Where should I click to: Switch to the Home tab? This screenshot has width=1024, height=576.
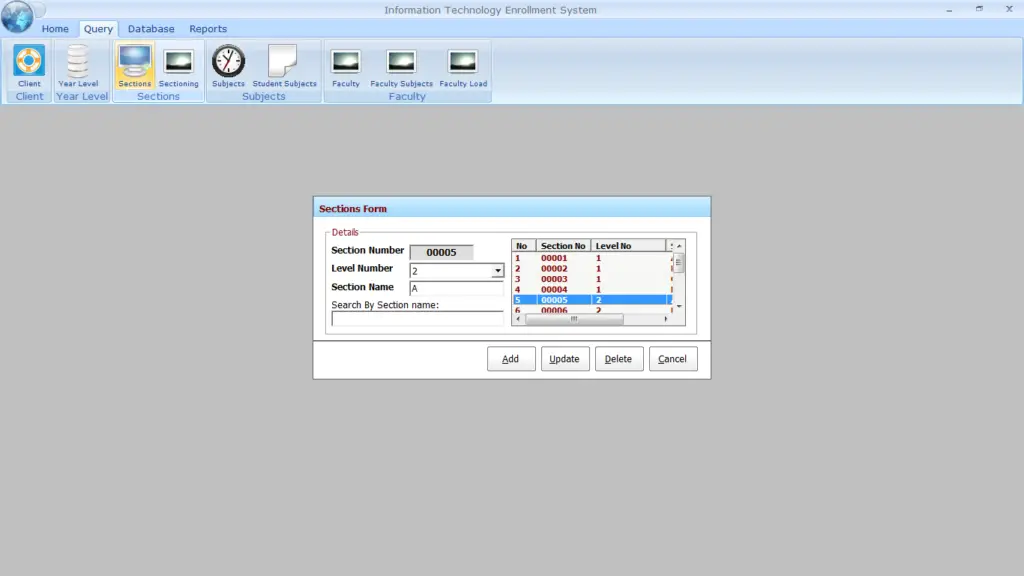coord(55,29)
